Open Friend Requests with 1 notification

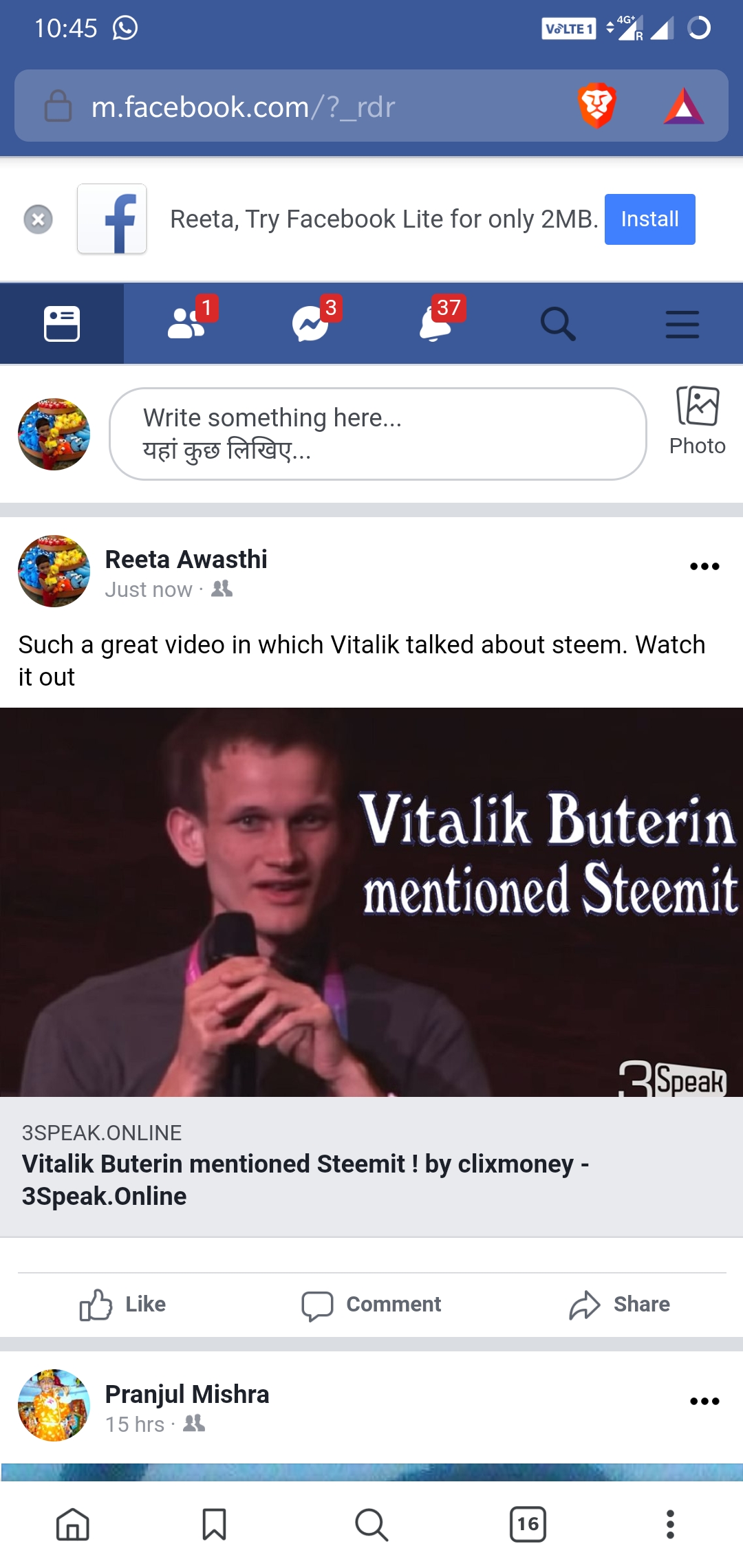point(186,323)
